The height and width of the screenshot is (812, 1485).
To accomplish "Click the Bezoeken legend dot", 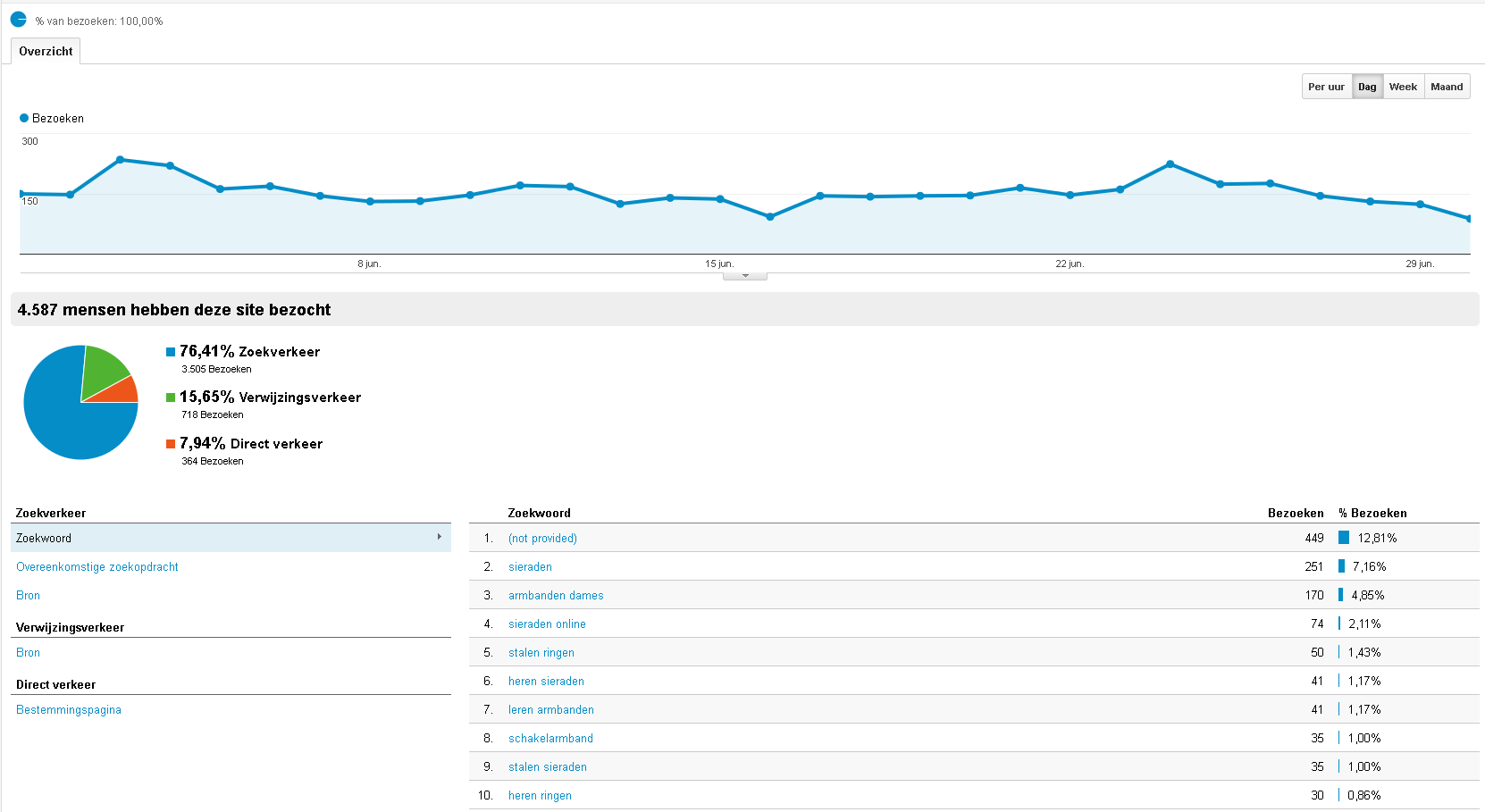I will click(x=24, y=118).
